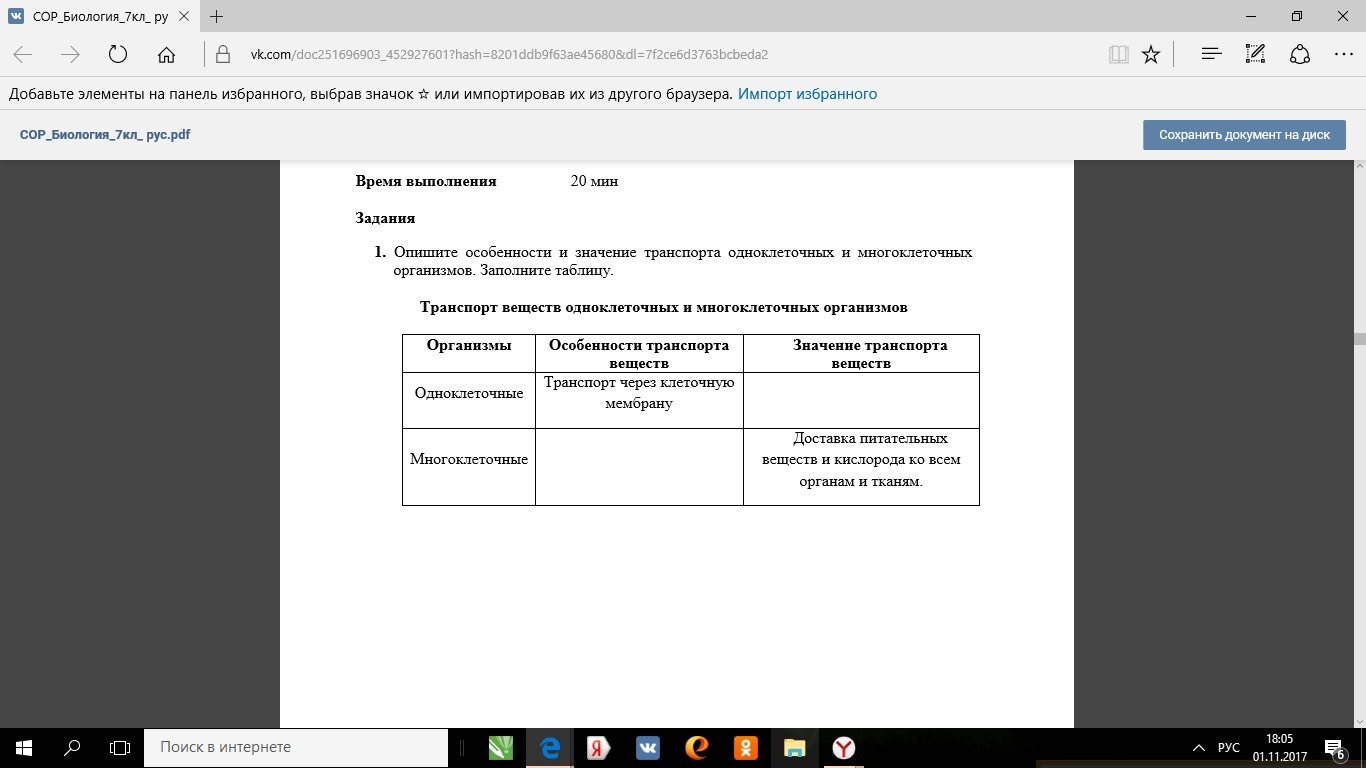Add page to favorites star icon
Viewport: 1366px width, 768px height.
1151,54
